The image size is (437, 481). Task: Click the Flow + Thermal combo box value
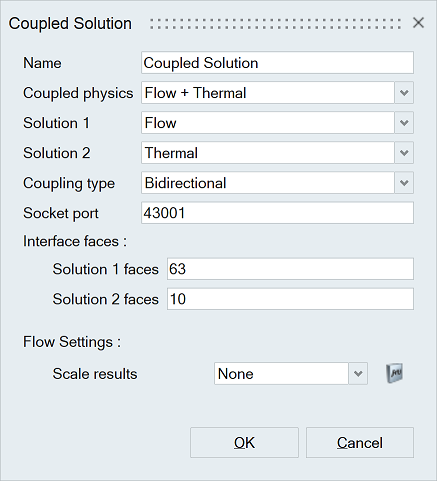268,93
